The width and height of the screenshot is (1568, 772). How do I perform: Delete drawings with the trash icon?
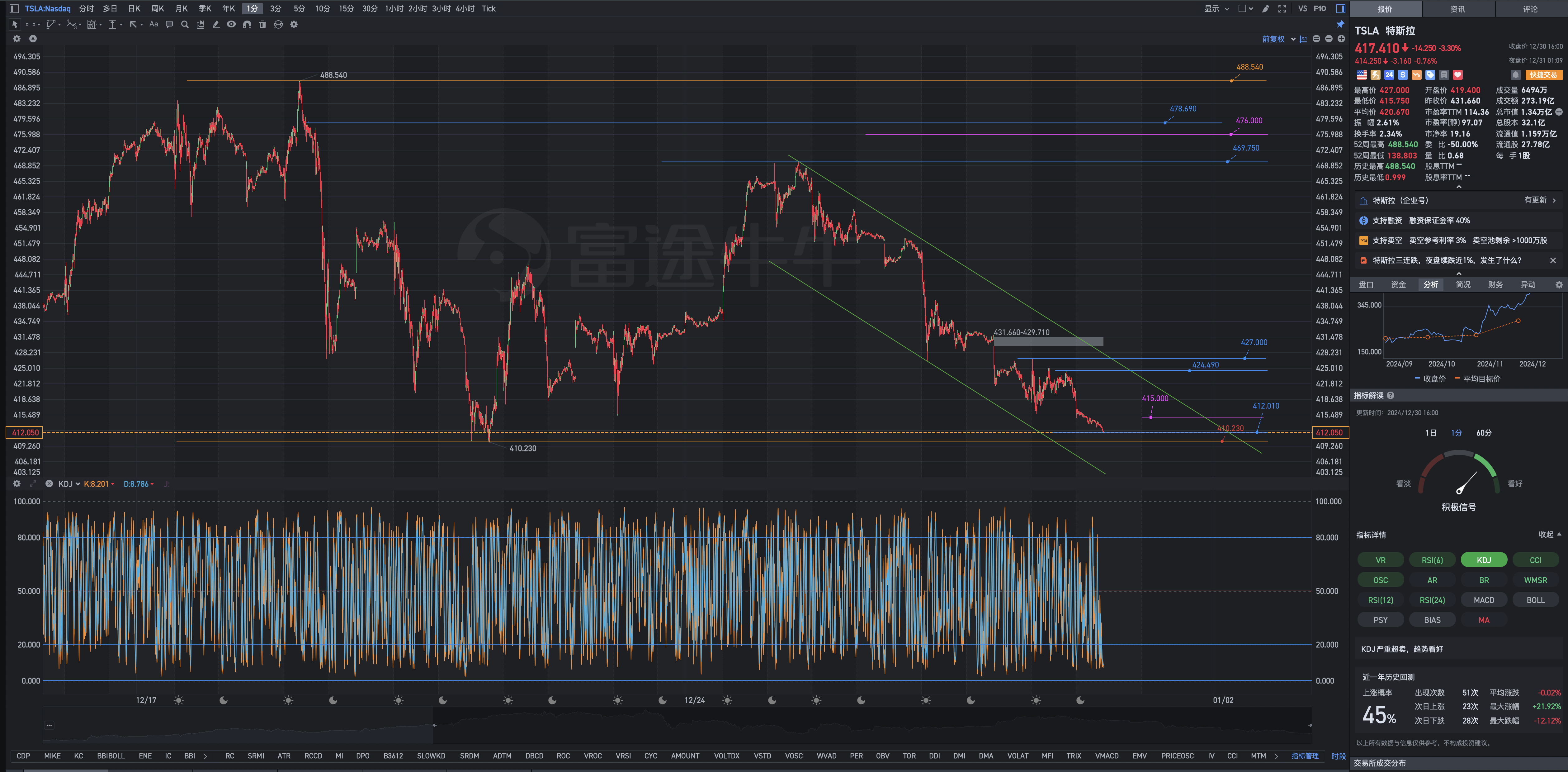[x=263, y=24]
